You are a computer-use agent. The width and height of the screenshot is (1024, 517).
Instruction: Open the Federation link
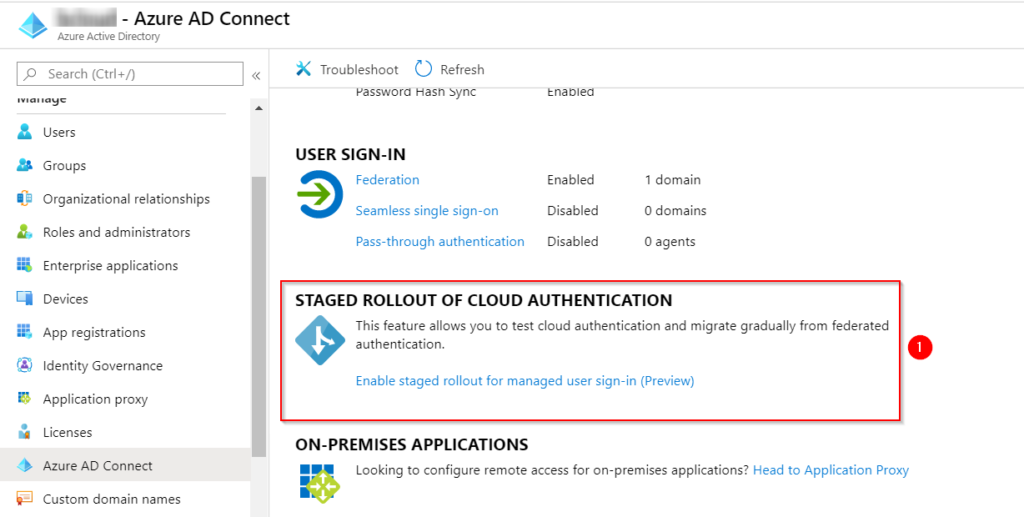(x=387, y=180)
